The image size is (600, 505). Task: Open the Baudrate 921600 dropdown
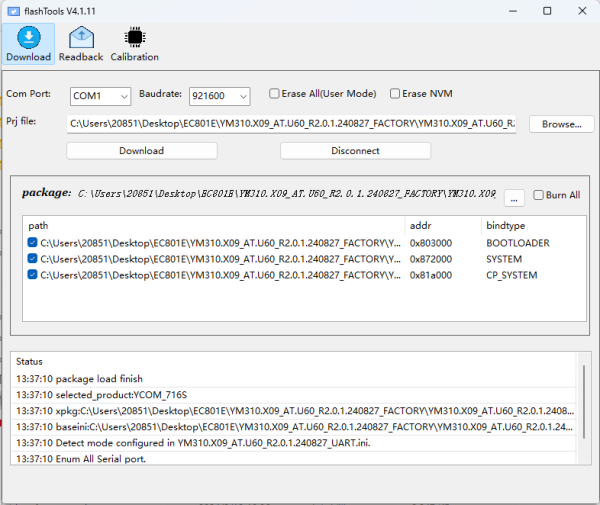(219, 96)
